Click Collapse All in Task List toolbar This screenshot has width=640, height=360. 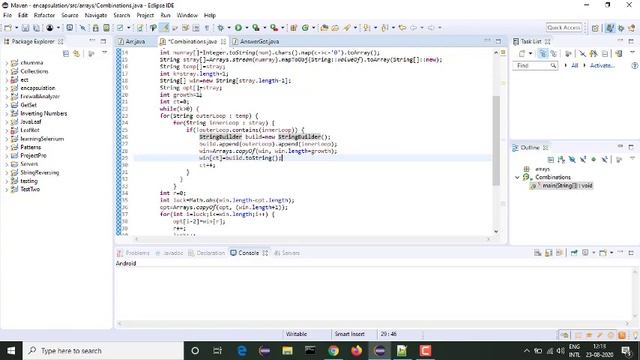605,53
